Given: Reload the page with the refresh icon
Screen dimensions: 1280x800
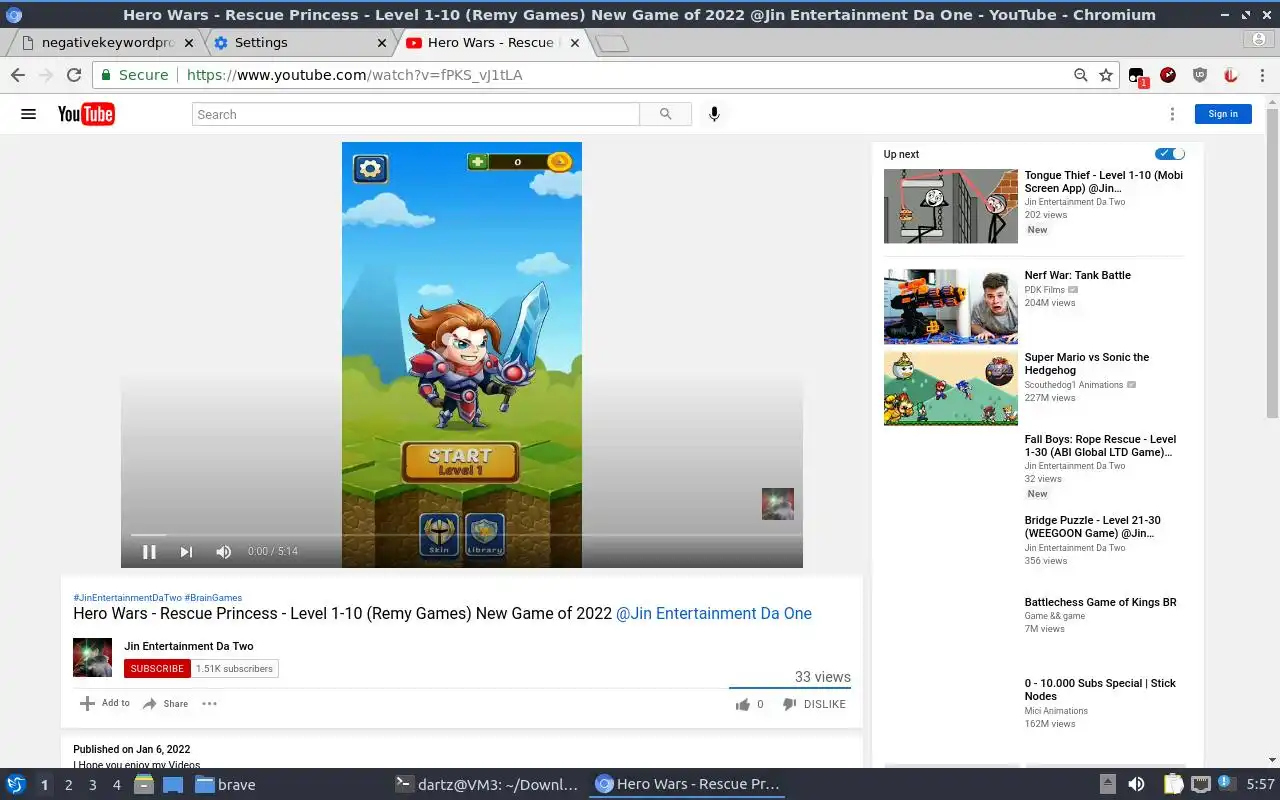Looking at the screenshot, I should pos(73,75).
